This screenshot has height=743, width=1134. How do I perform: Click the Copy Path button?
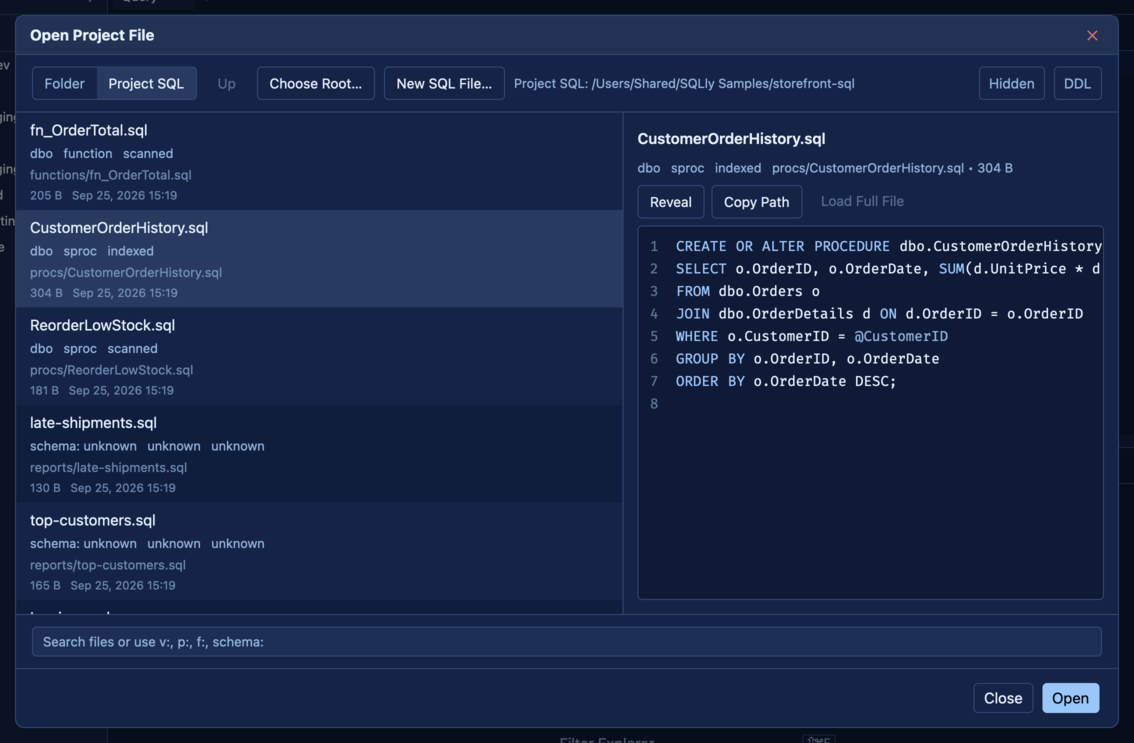pyautogui.click(x=756, y=202)
